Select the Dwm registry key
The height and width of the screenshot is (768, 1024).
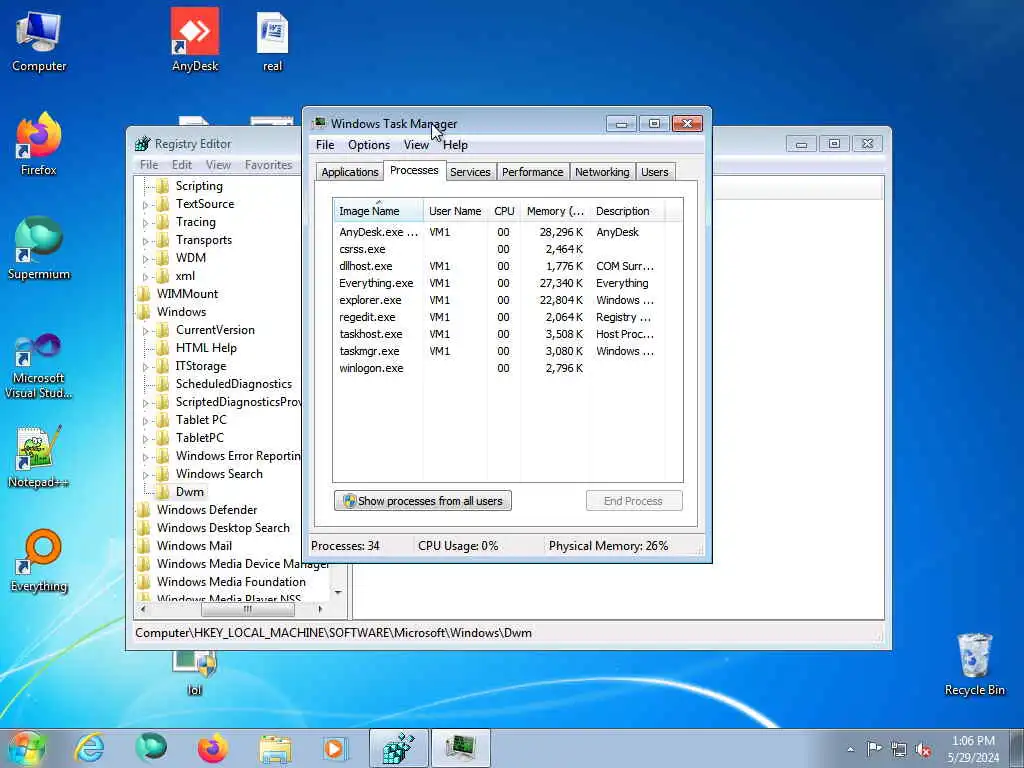pyautogui.click(x=189, y=492)
